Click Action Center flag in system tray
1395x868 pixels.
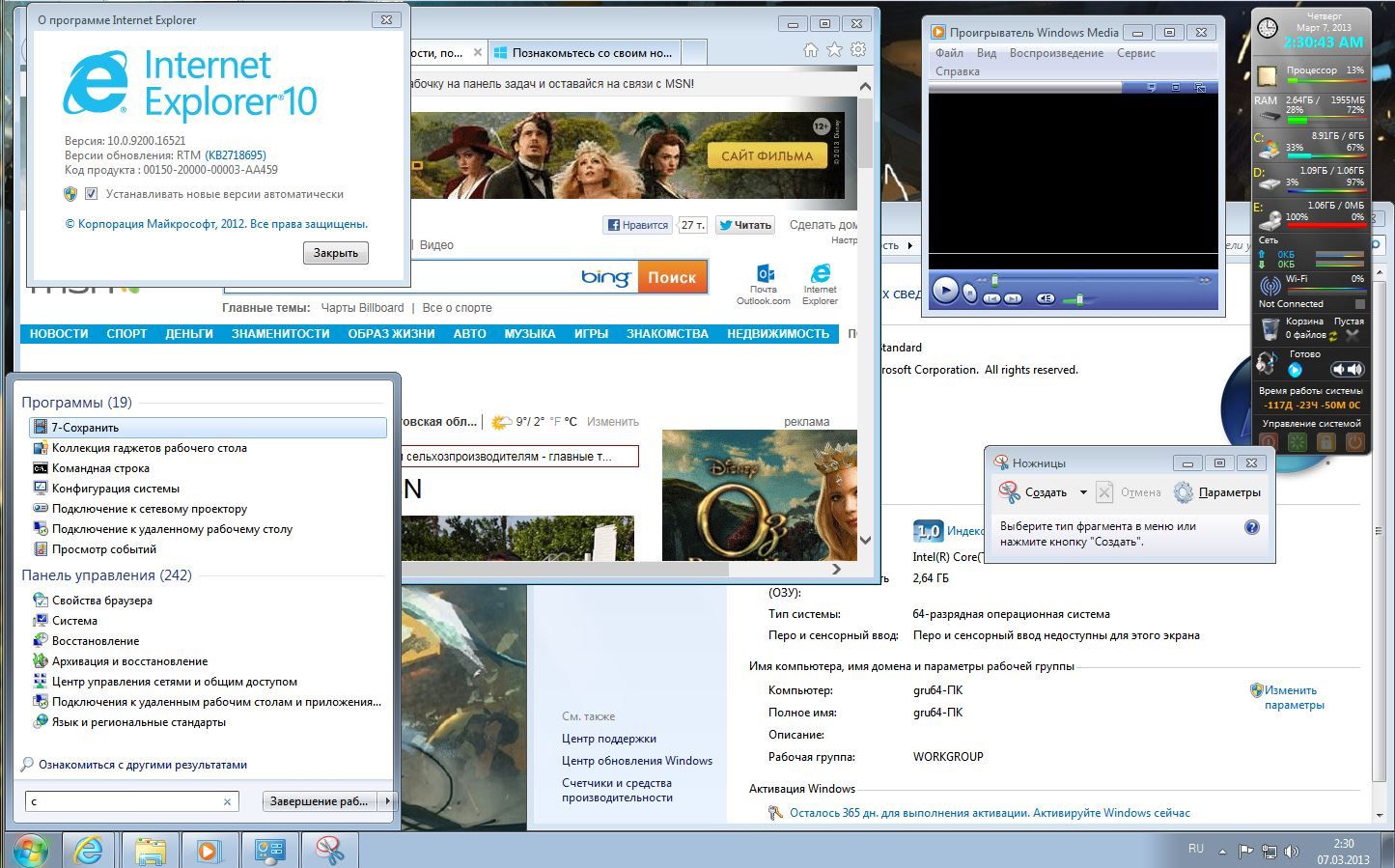[1245, 851]
